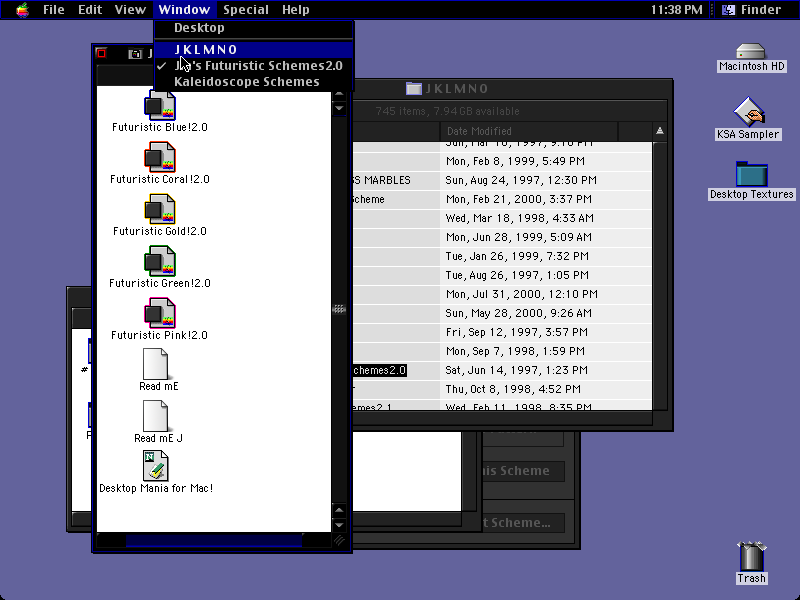
Task: Click scroll-up arrow at bottom of Futuristic Schemes scrollbar
Action: tap(339, 510)
